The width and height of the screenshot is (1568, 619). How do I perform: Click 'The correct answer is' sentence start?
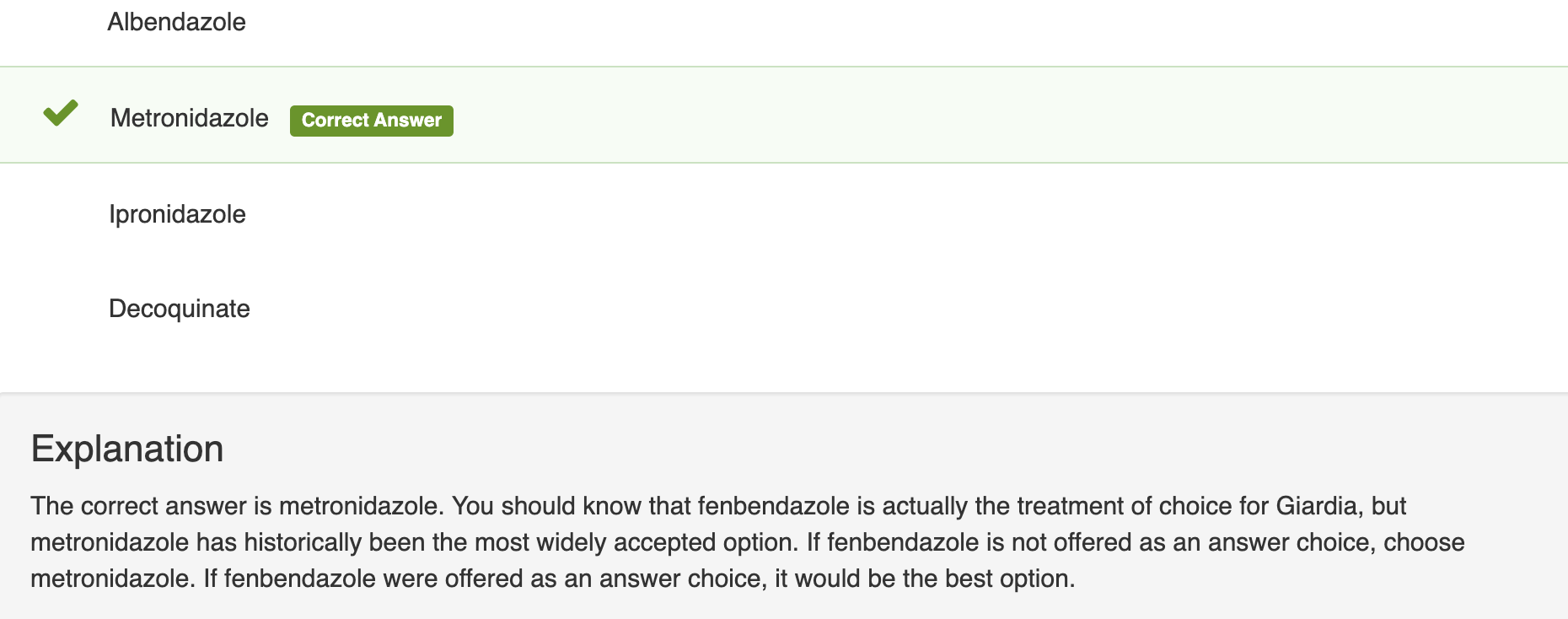pos(152,506)
